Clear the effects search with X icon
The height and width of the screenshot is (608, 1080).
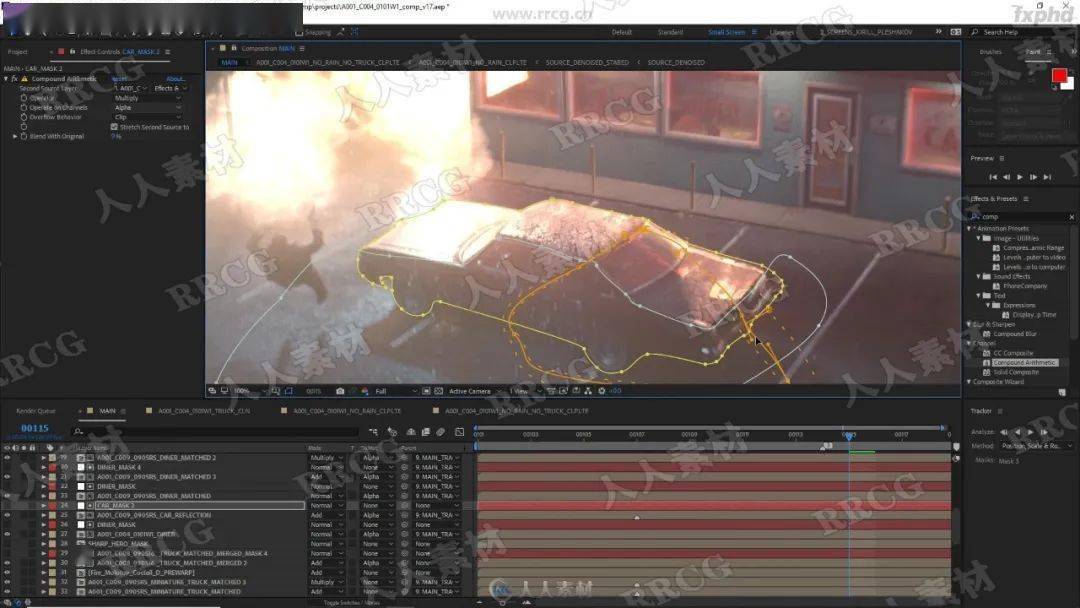tap(1071, 217)
